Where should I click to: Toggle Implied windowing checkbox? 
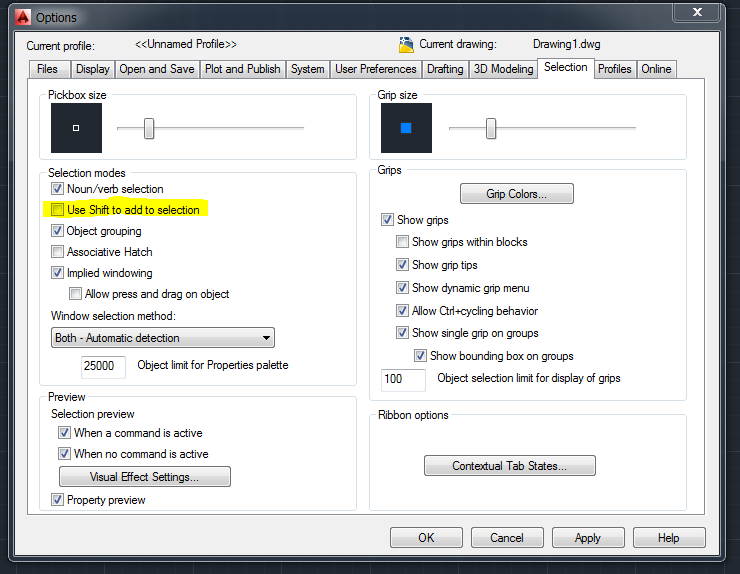[57, 273]
